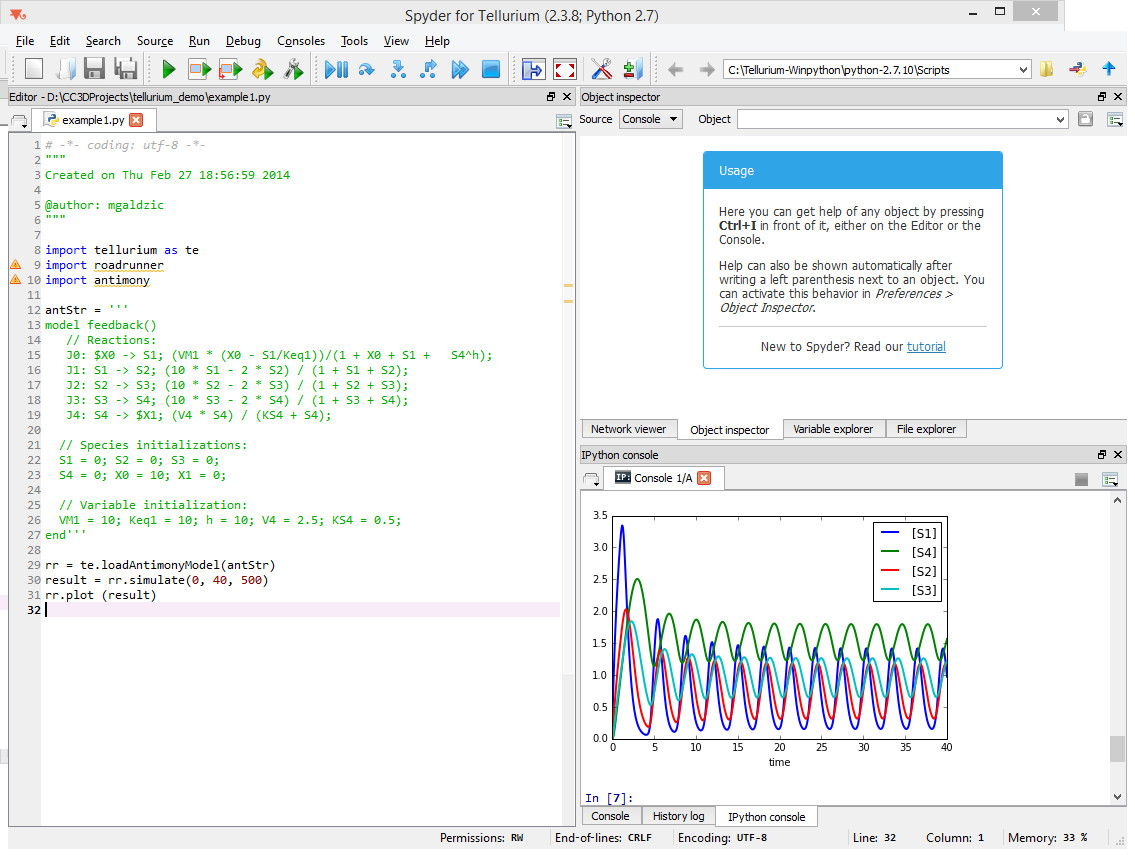Open the Source Console dropdown
Image resolution: width=1135 pixels, height=855 pixels.
(651, 119)
